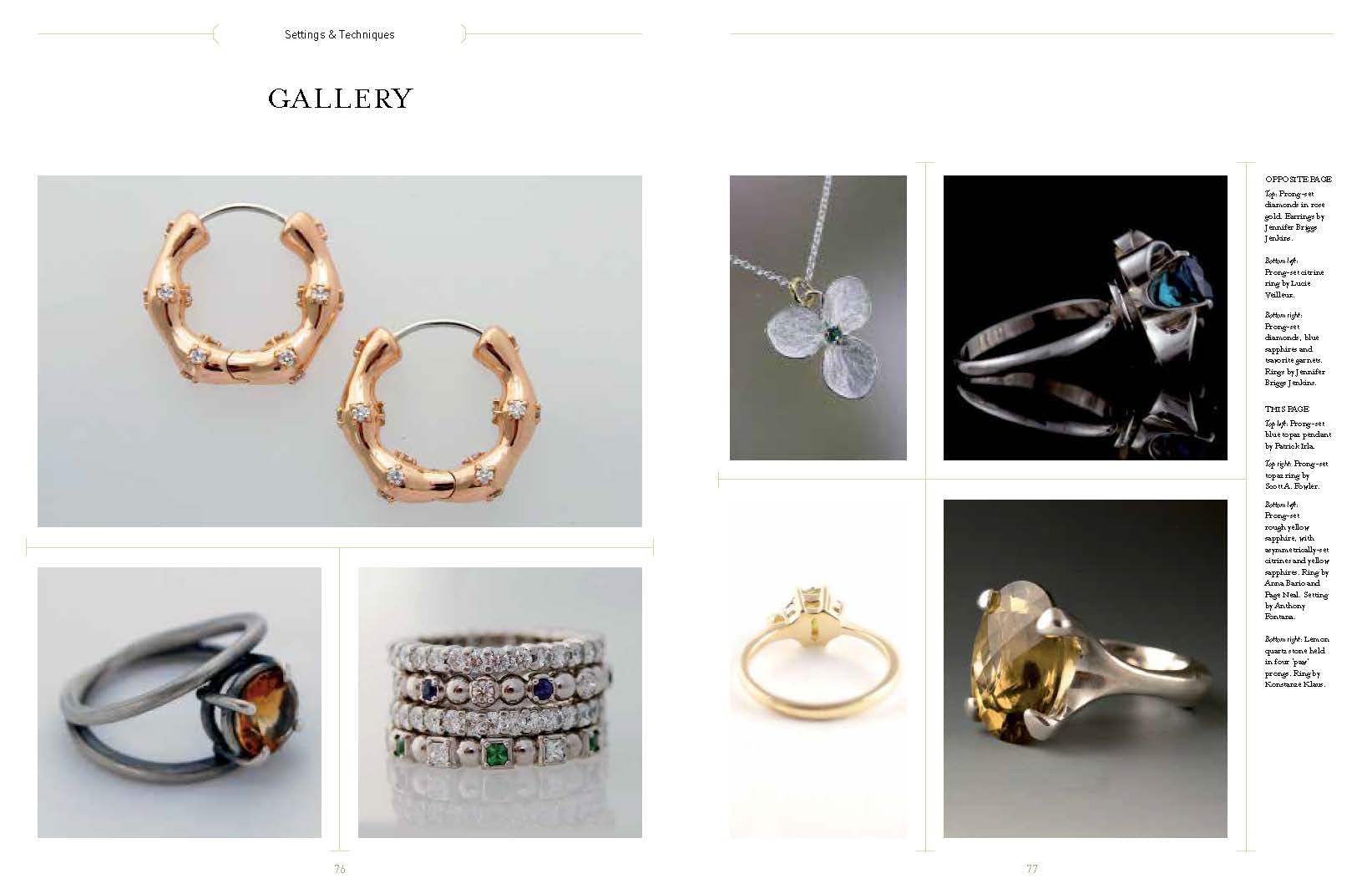Select the blue topaz ring on black background
The height and width of the screenshot is (894, 1372).
point(1086,317)
